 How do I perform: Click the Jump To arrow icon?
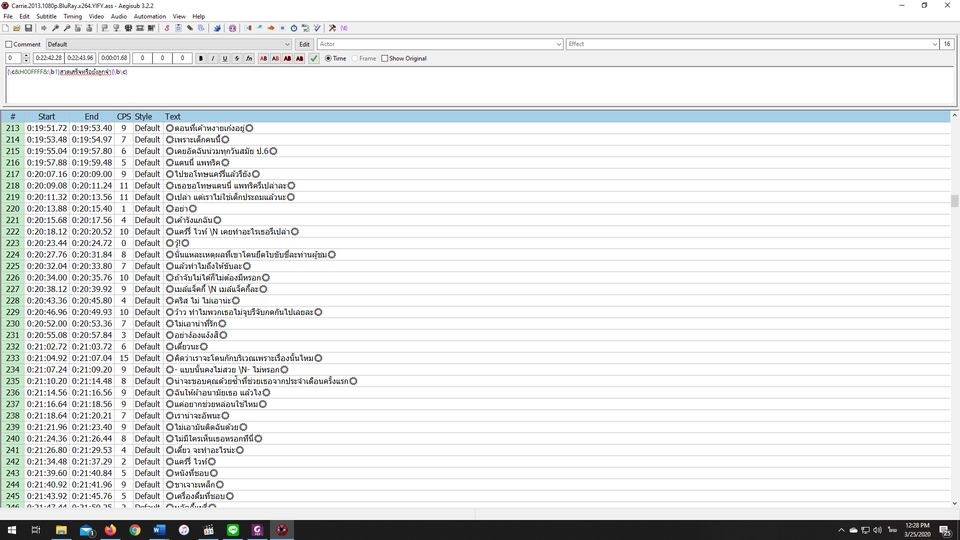point(43,28)
